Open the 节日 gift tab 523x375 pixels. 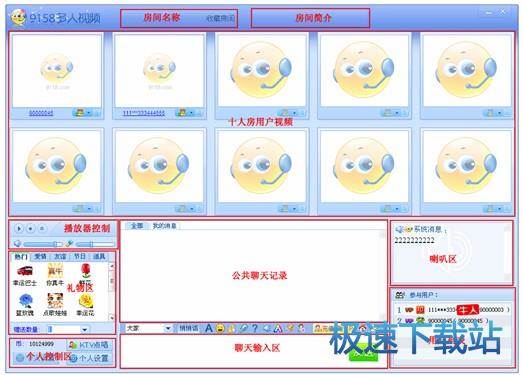[79, 257]
